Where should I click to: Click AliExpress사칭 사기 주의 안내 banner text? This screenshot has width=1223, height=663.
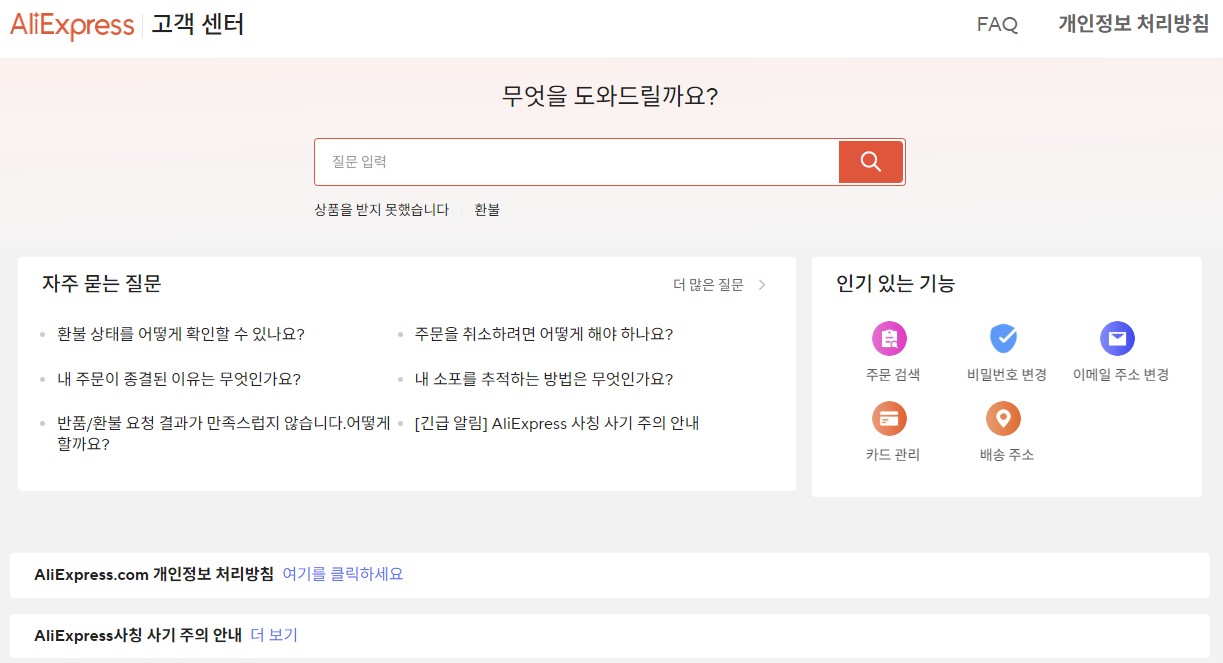coord(138,635)
